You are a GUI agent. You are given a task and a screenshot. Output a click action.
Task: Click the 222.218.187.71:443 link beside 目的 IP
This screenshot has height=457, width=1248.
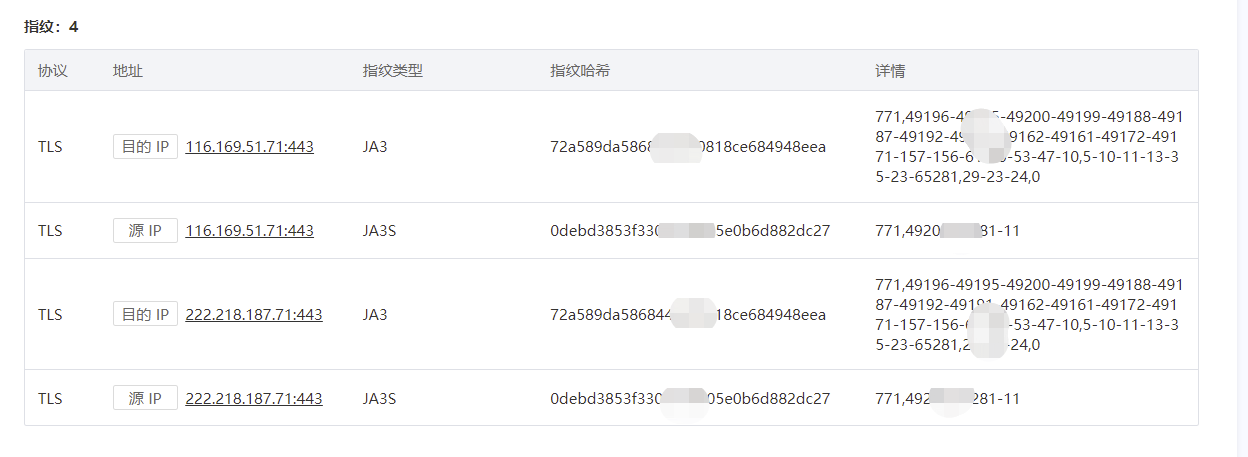[253, 315]
